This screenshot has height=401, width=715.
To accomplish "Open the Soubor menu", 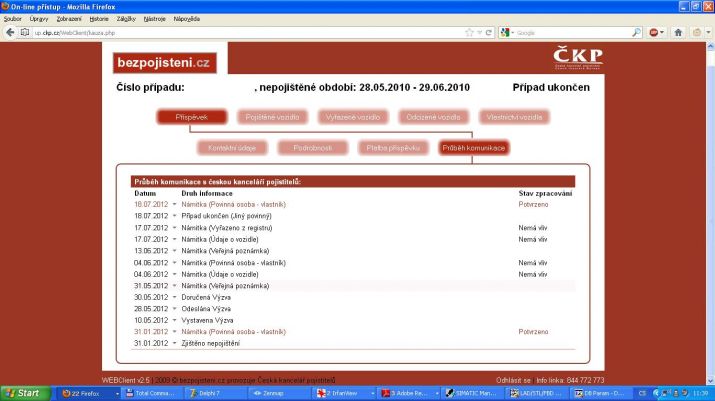I will tap(12, 19).
